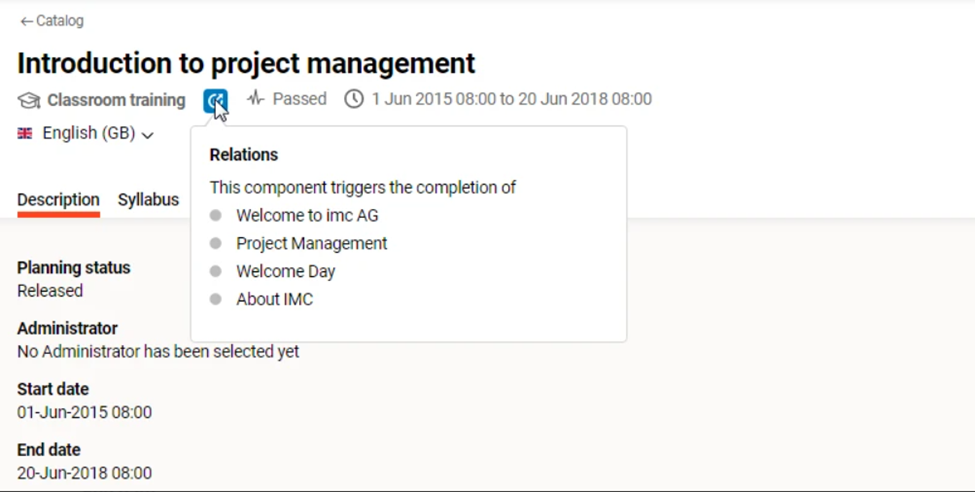Open the Welcome to imc AG relation
This screenshot has width=975, height=492.
click(307, 215)
